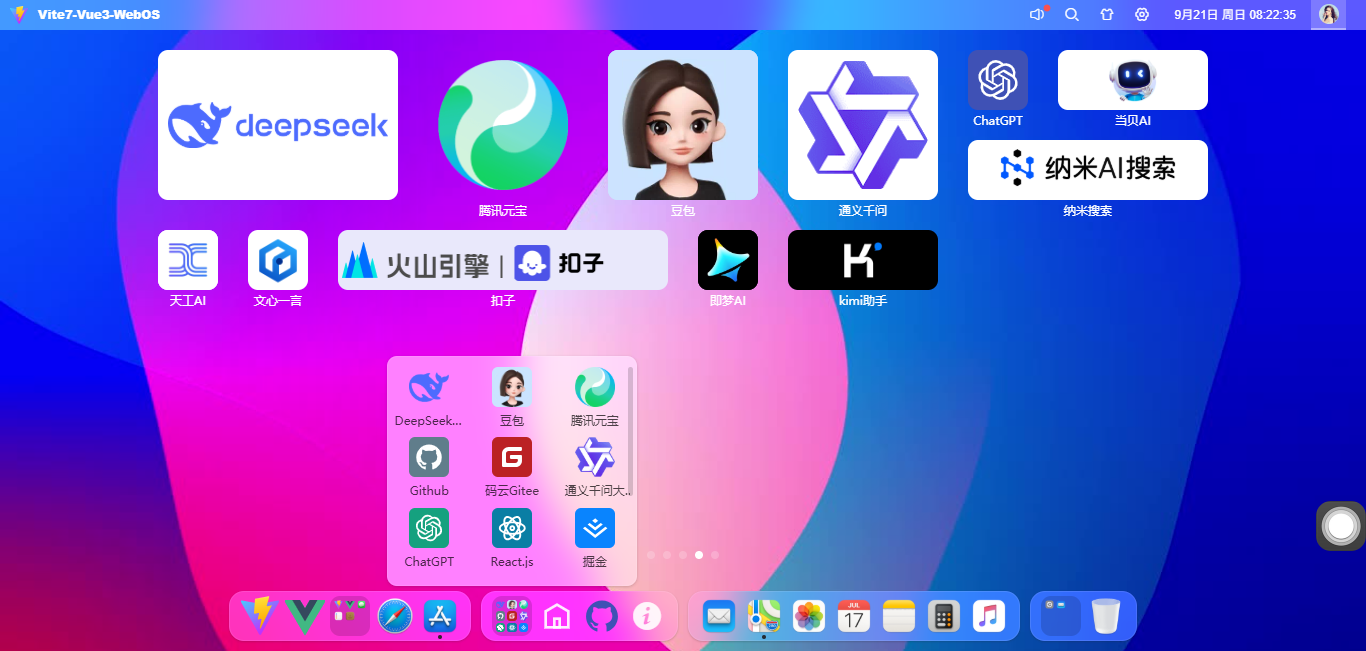Image resolution: width=1366 pixels, height=651 pixels.
Task: Open the DeepSeek desktop shortcut
Action: pos(277,124)
